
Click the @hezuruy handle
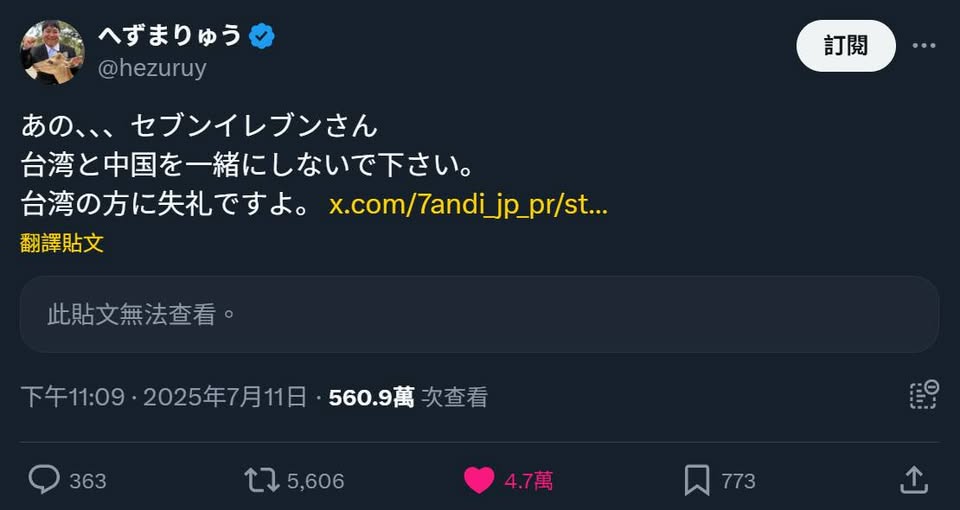point(152,68)
